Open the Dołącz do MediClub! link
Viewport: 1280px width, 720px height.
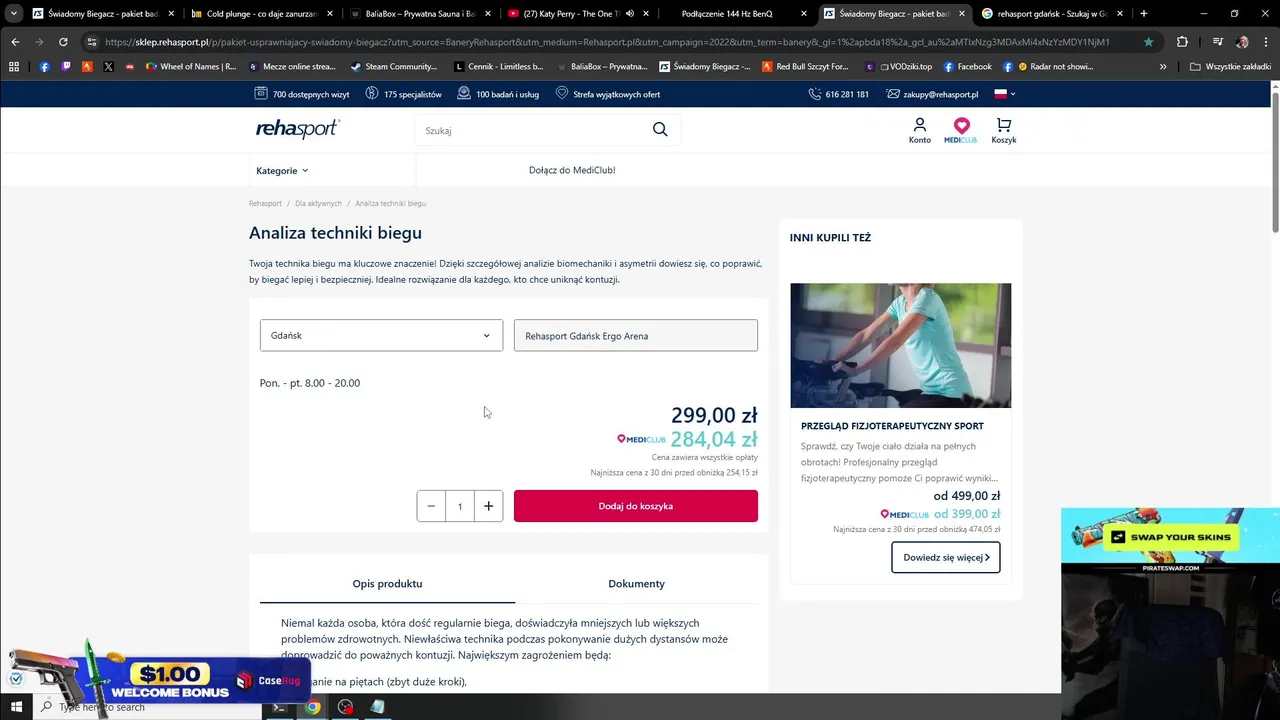pyautogui.click(x=572, y=170)
